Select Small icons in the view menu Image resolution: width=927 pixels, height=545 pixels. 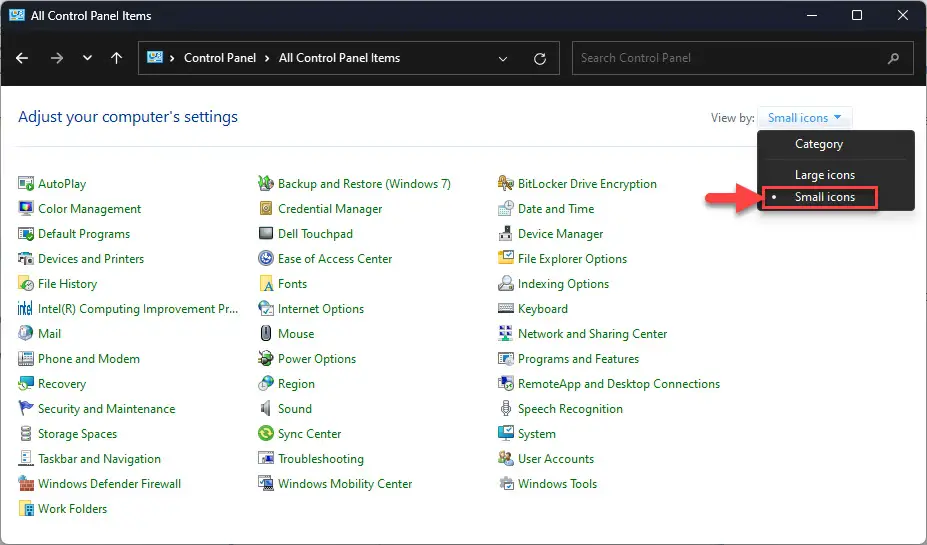coord(825,197)
